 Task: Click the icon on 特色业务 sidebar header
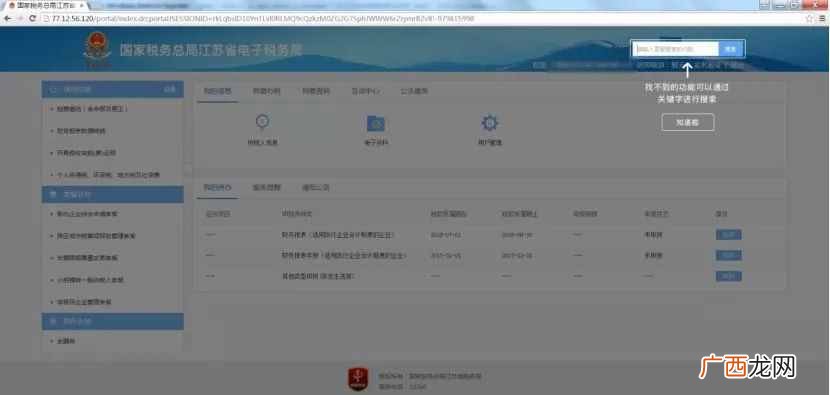coord(53,321)
